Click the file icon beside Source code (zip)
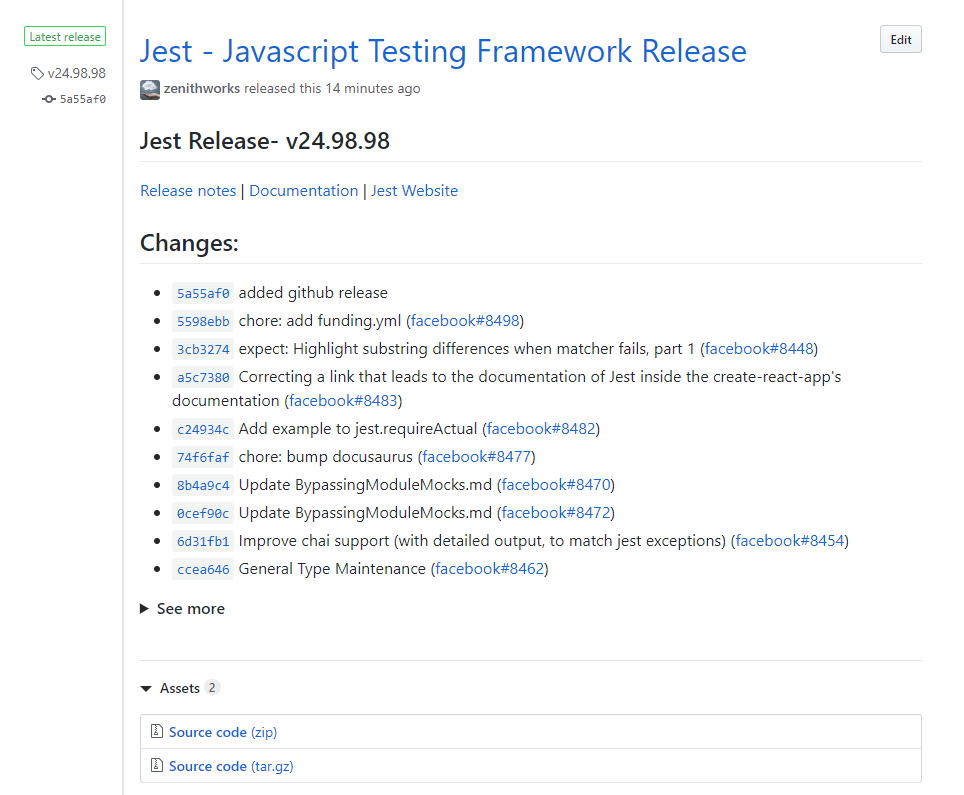The width and height of the screenshot is (964, 795). coord(157,731)
